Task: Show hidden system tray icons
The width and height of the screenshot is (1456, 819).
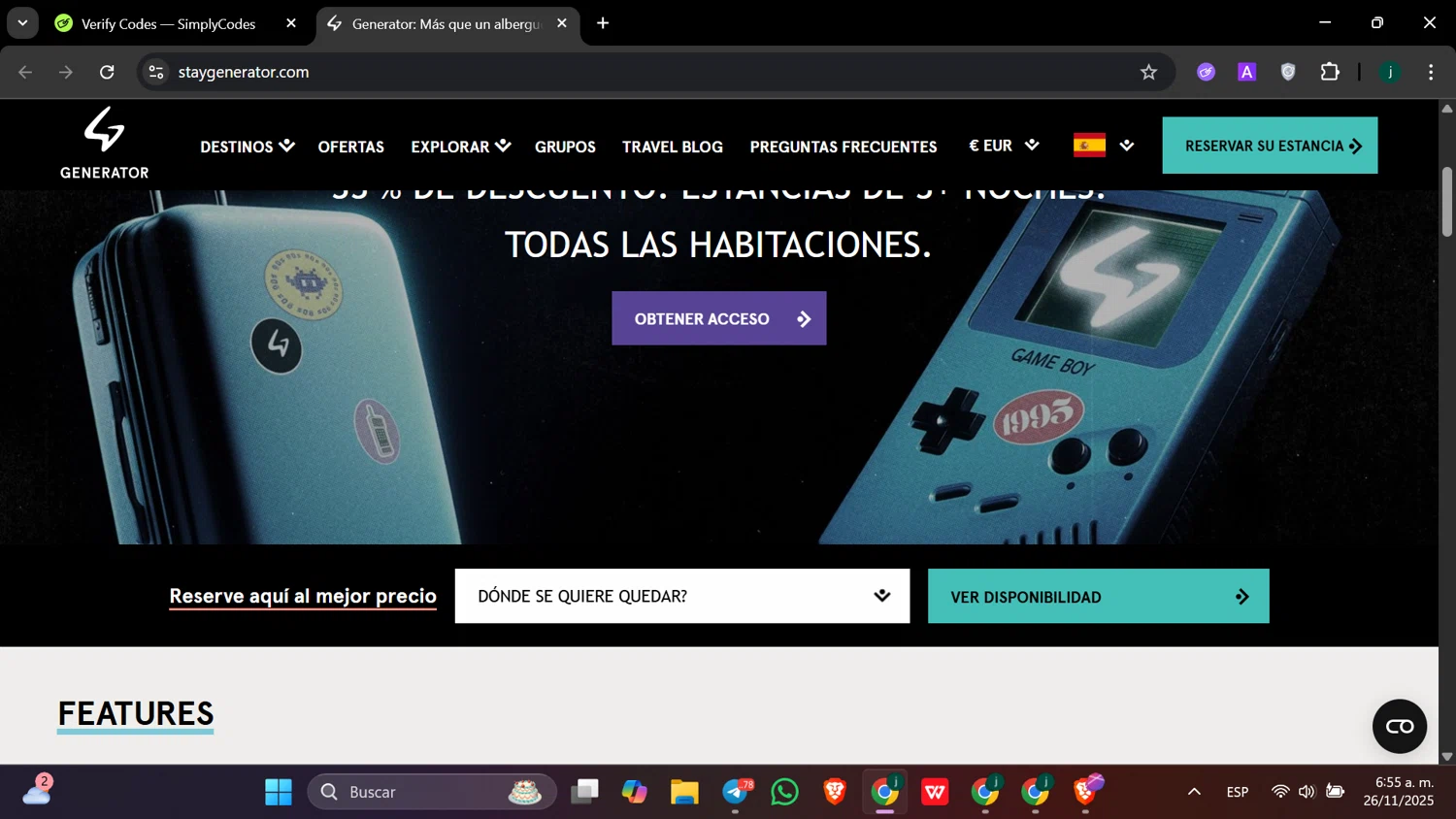Action: click(x=1194, y=792)
